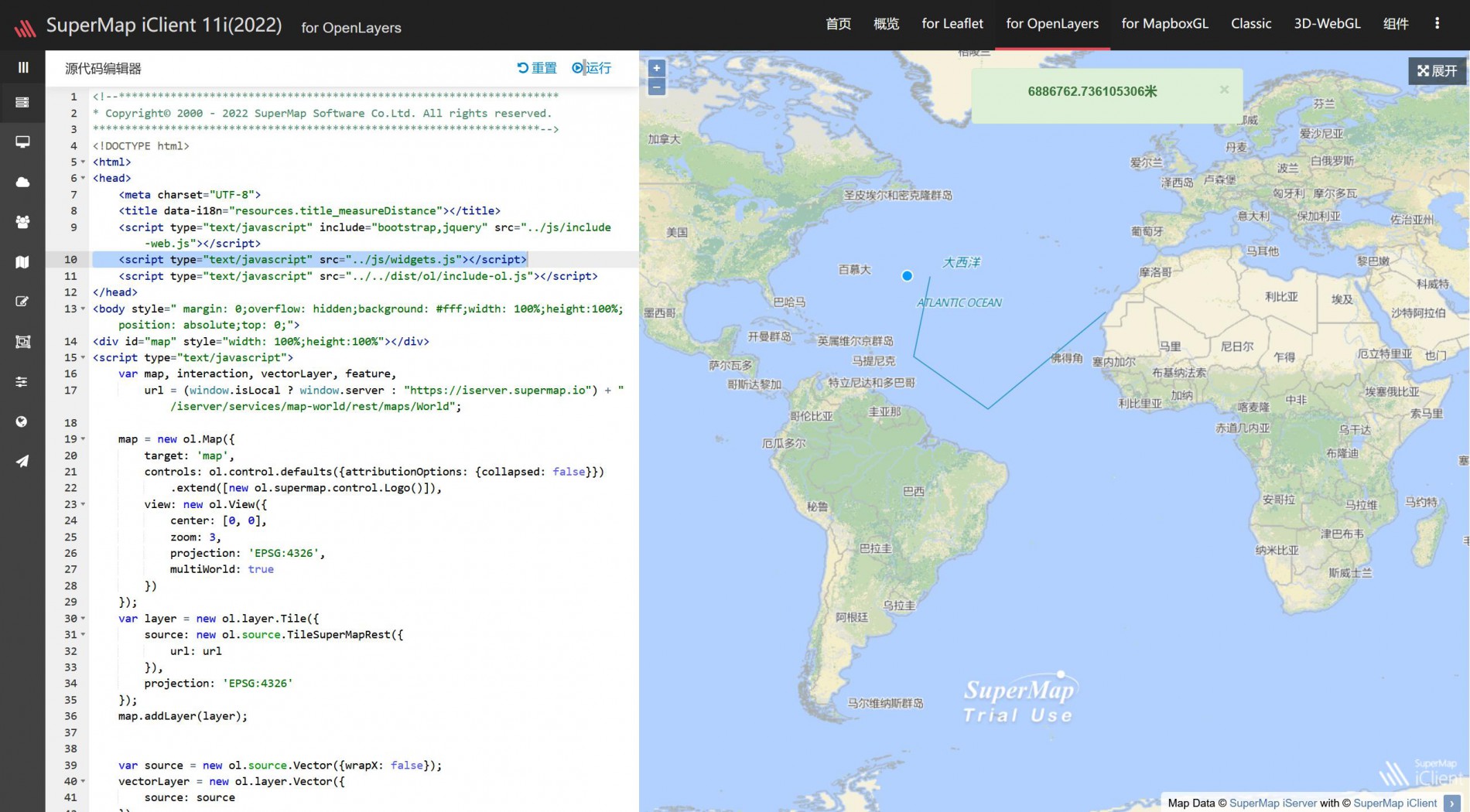The image size is (1470, 812).
Task: Open the server stack sidebar category
Action: [22, 102]
